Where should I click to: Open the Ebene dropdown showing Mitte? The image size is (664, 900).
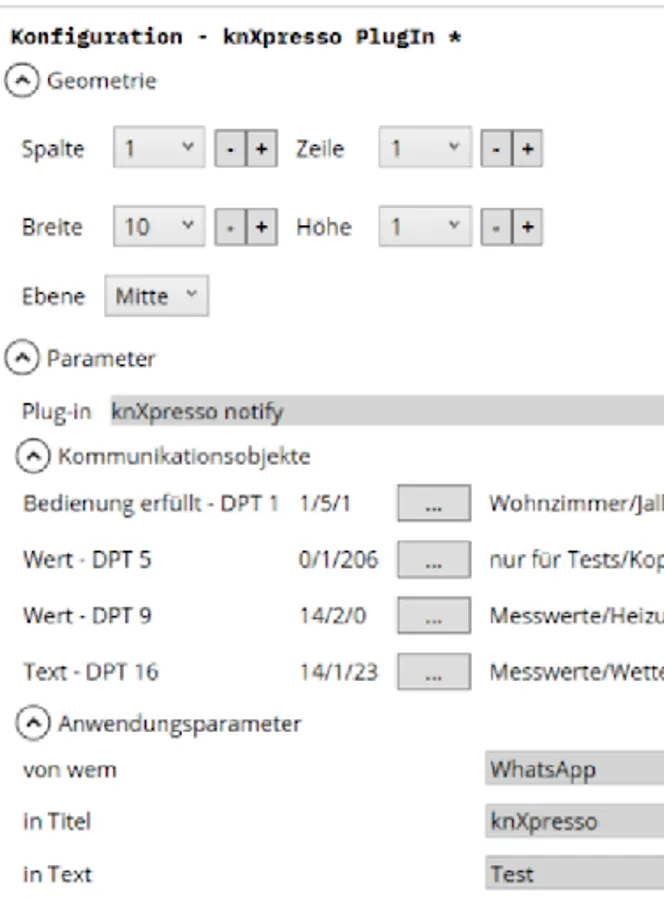pyautogui.click(x=156, y=296)
